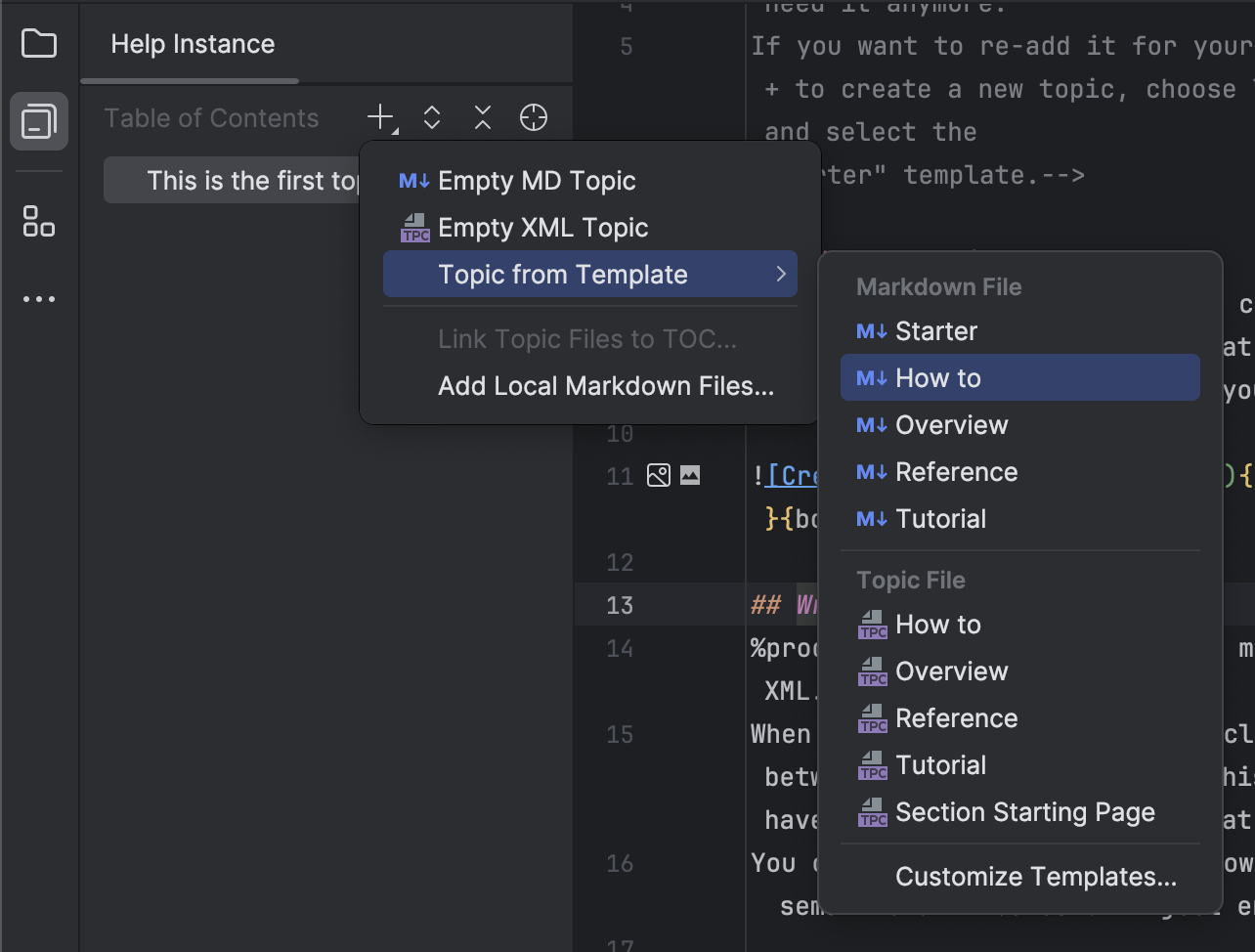Select 'This is the first topic' tree item

[235, 181]
